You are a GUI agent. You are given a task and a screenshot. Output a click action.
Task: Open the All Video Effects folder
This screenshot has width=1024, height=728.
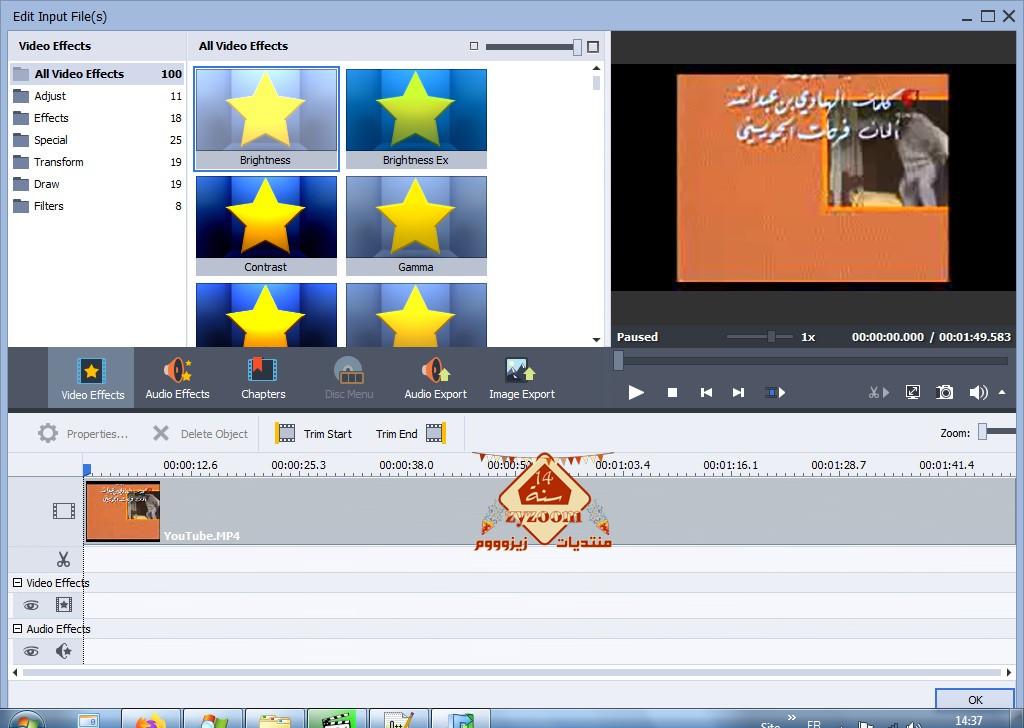(x=97, y=74)
